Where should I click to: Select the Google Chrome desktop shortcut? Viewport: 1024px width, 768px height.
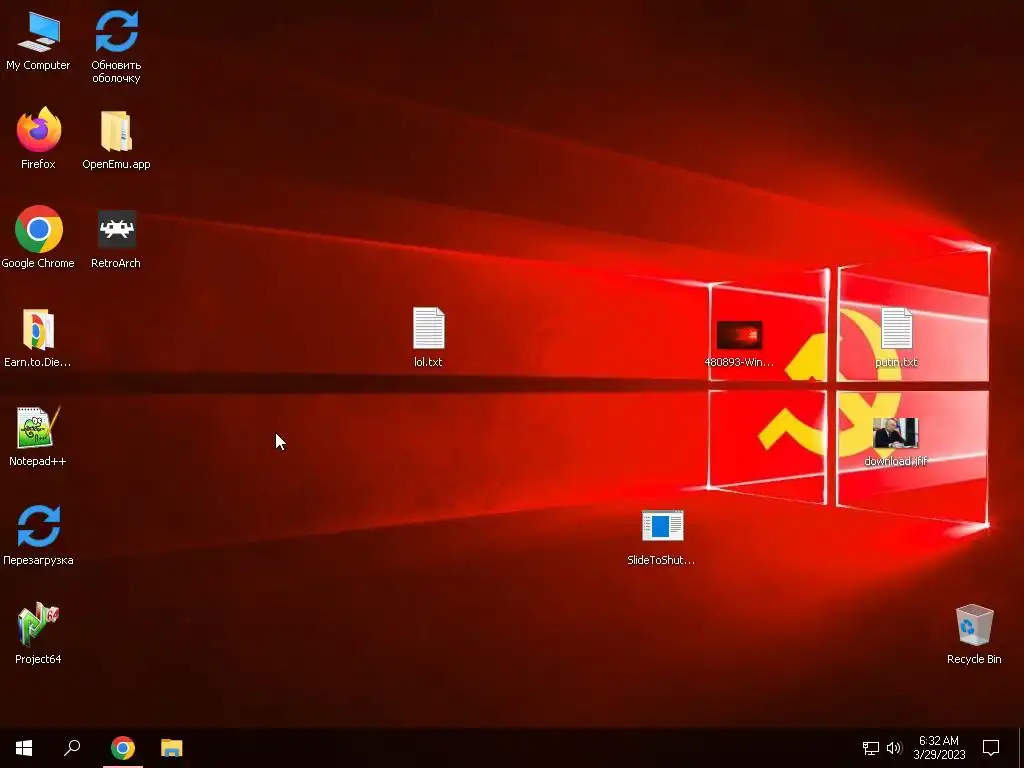[39, 229]
